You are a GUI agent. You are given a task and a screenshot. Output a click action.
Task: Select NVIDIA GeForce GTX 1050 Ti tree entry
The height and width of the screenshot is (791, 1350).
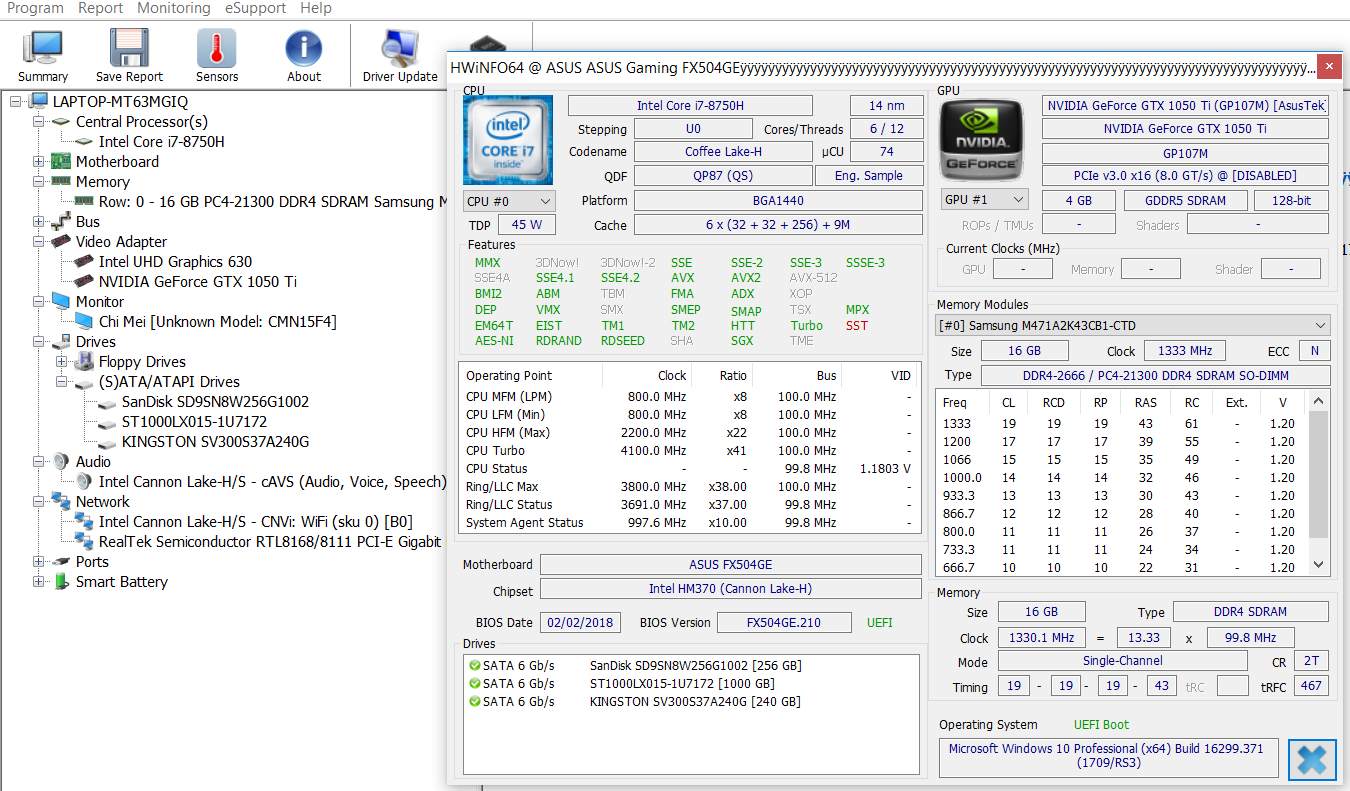pyautogui.click(x=197, y=281)
